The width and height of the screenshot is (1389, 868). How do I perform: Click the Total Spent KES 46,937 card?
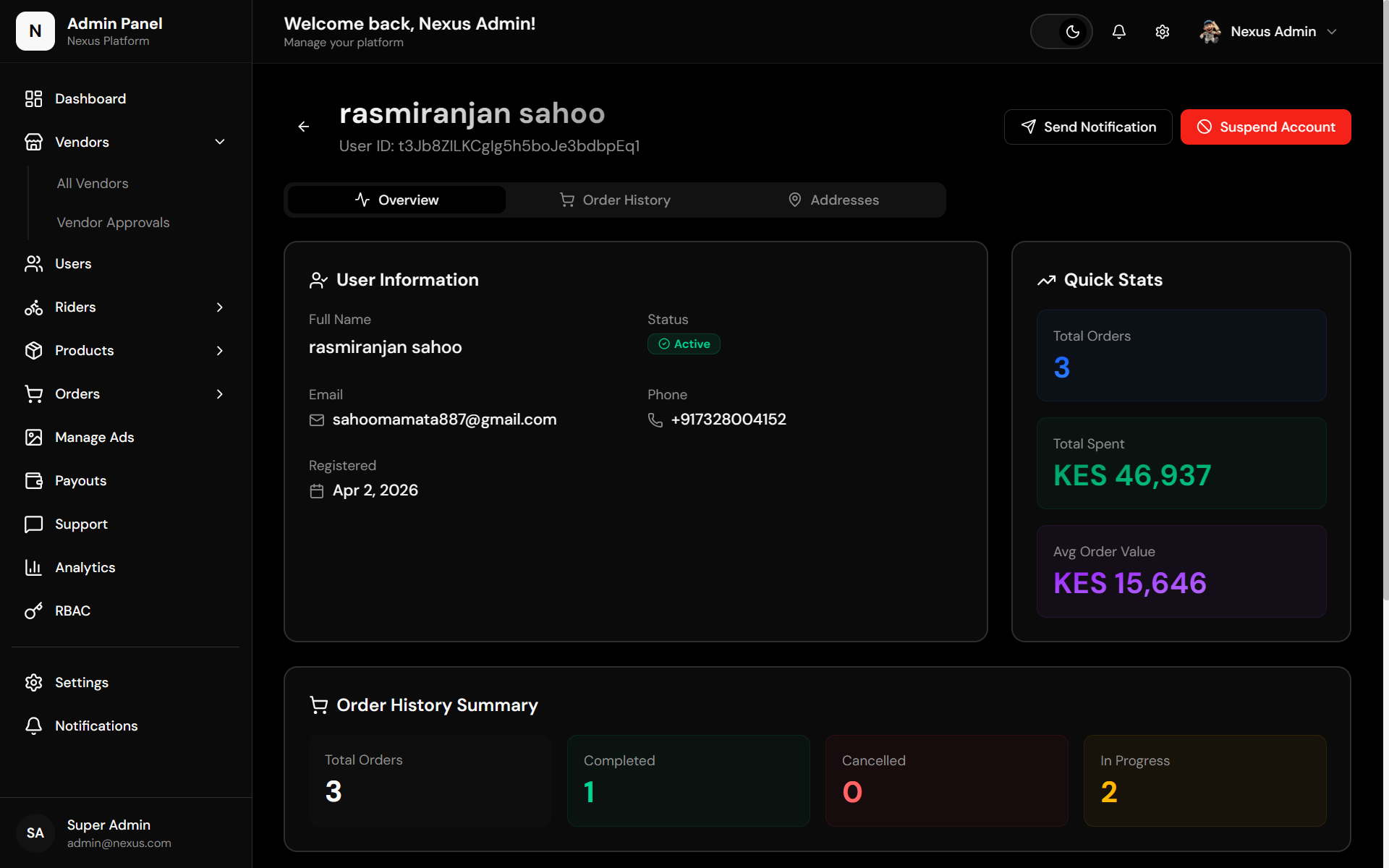click(1181, 464)
